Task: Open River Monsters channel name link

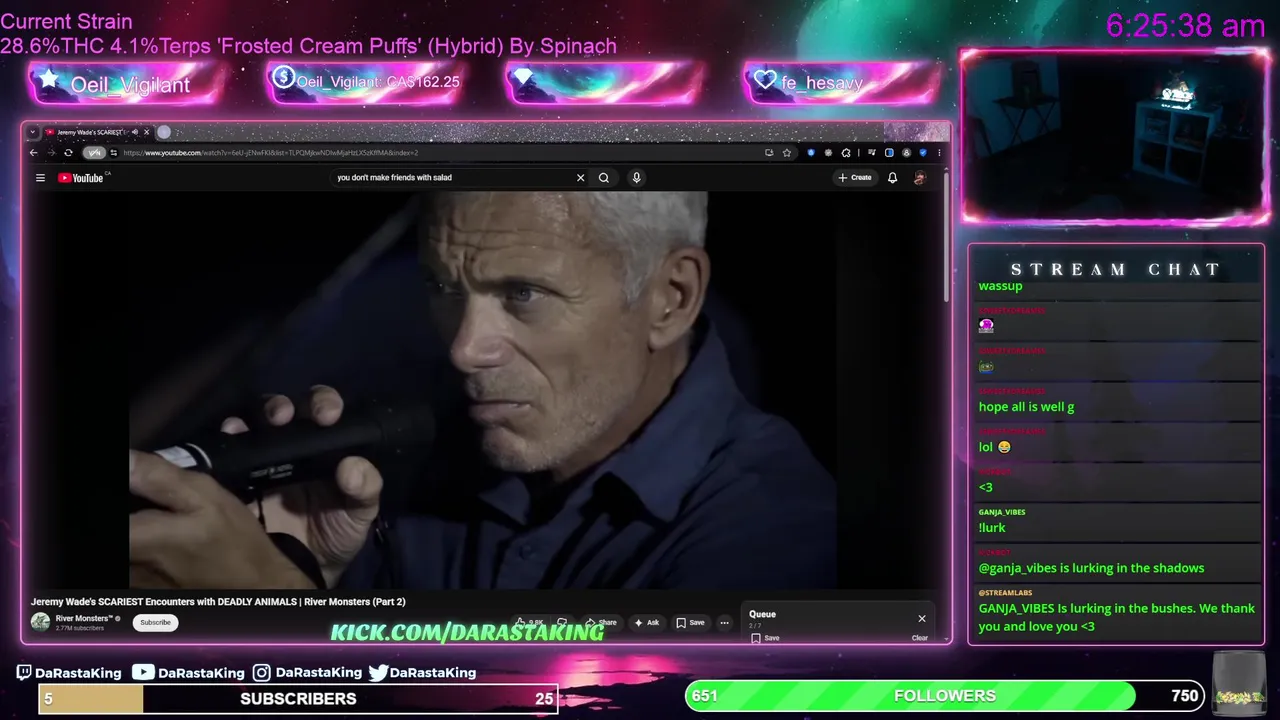Action: (x=83, y=618)
